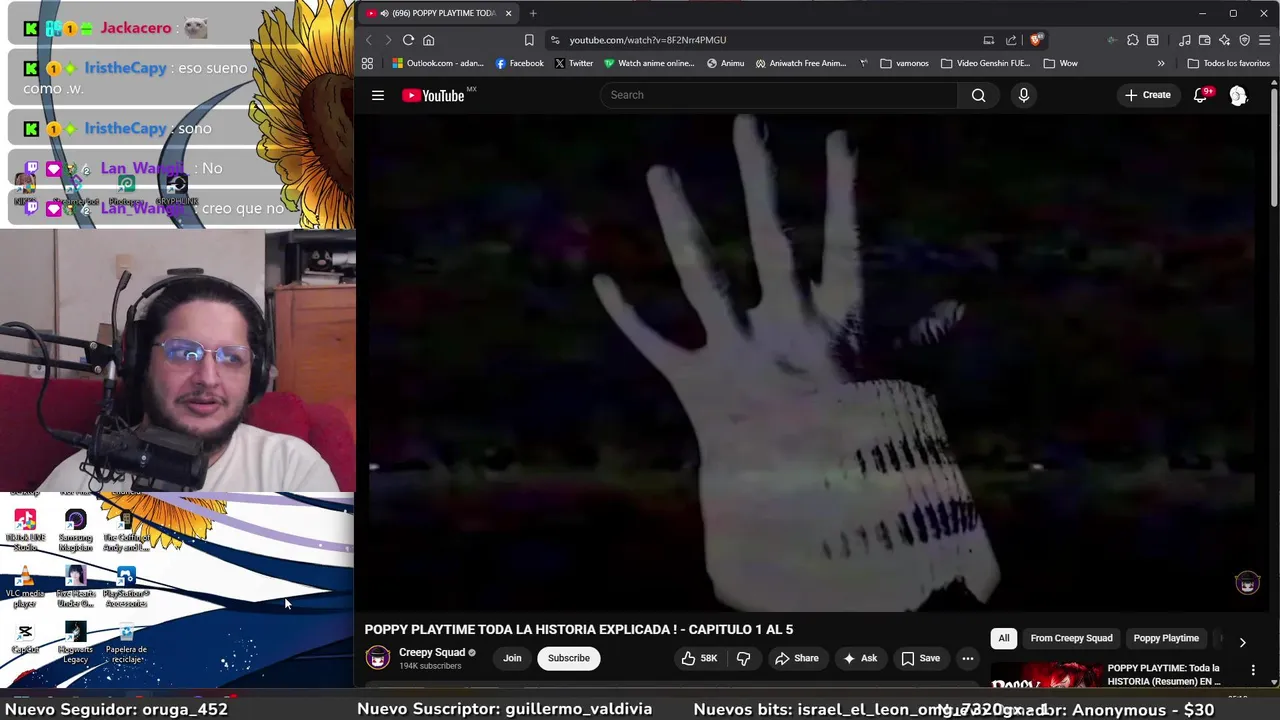This screenshot has width=1280, height=720.
Task: Open the YouTube account avatar menu
Action: click(1238, 95)
